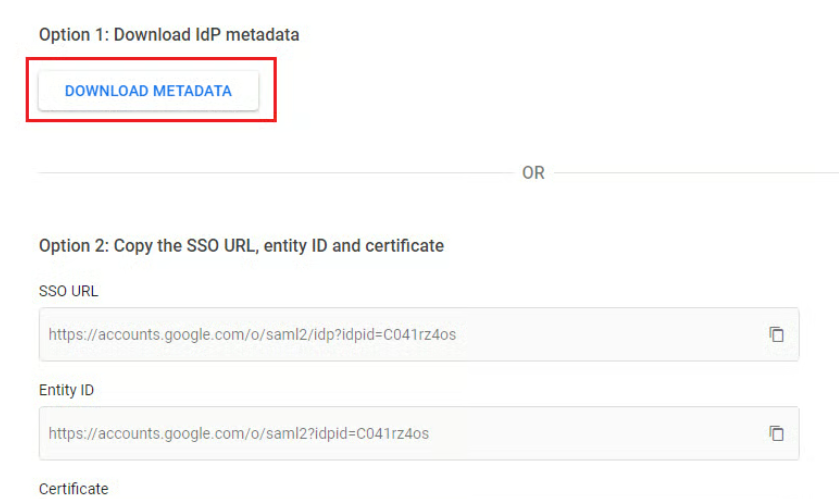This screenshot has width=839, height=499.
Task: Click the Download Metadata button
Action: [x=148, y=91]
